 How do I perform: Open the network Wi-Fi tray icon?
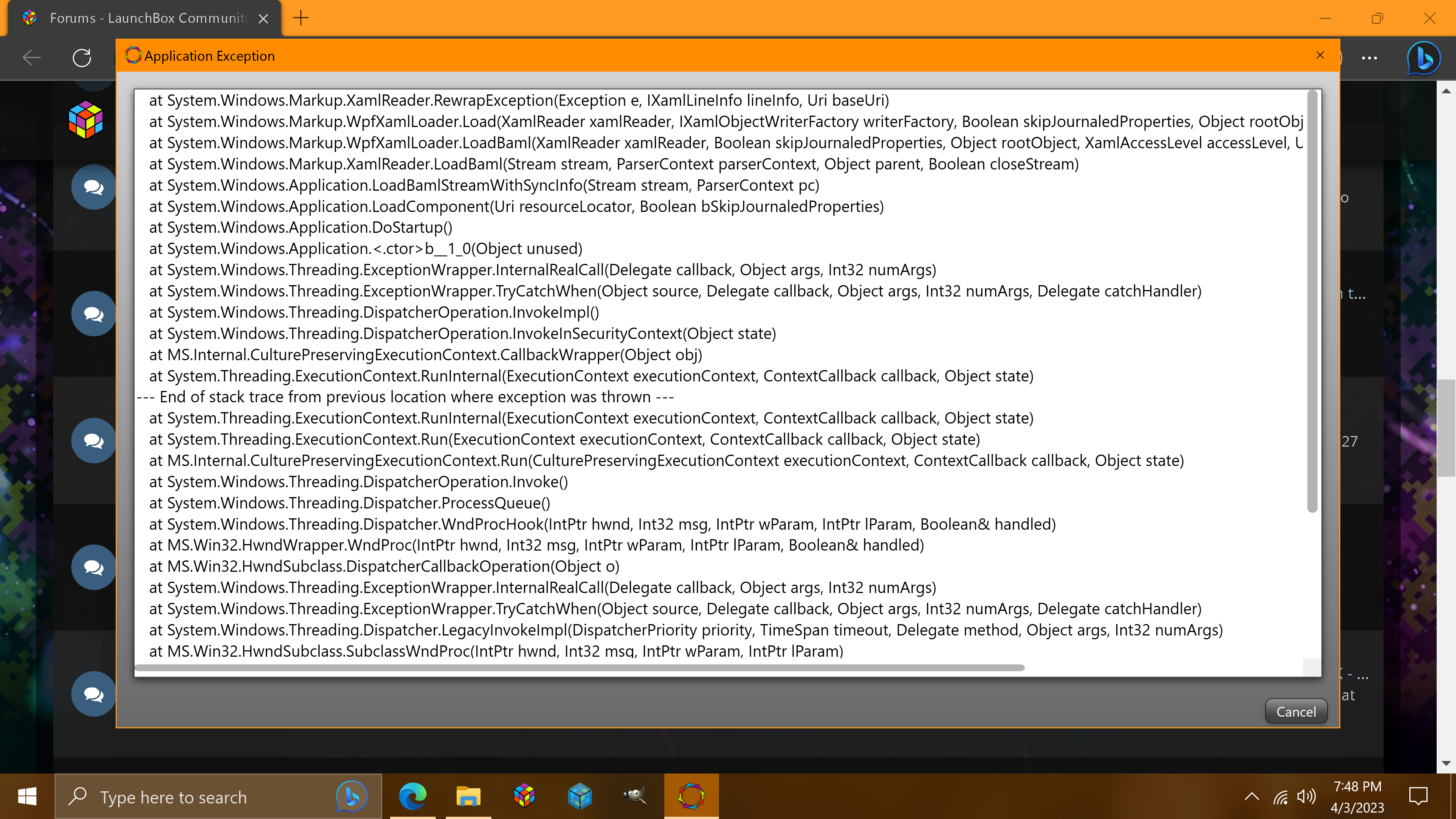pyautogui.click(x=1281, y=797)
